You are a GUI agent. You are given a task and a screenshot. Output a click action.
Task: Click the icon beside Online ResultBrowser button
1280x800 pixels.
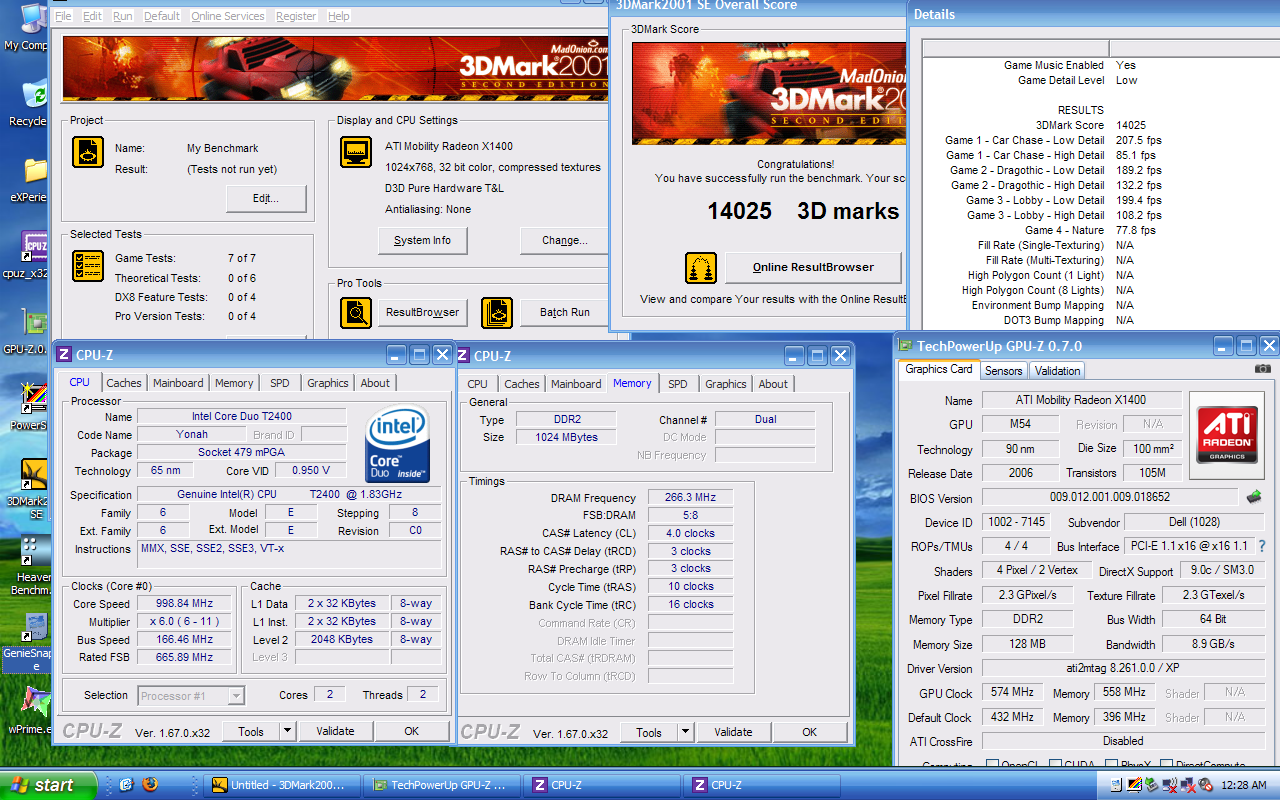[x=701, y=267]
